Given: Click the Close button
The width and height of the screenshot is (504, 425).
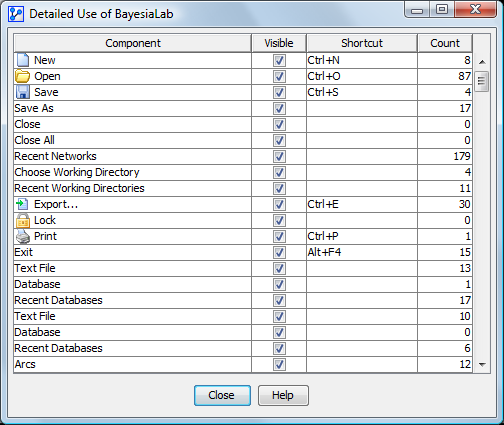Looking at the screenshot, I should 222,395.
